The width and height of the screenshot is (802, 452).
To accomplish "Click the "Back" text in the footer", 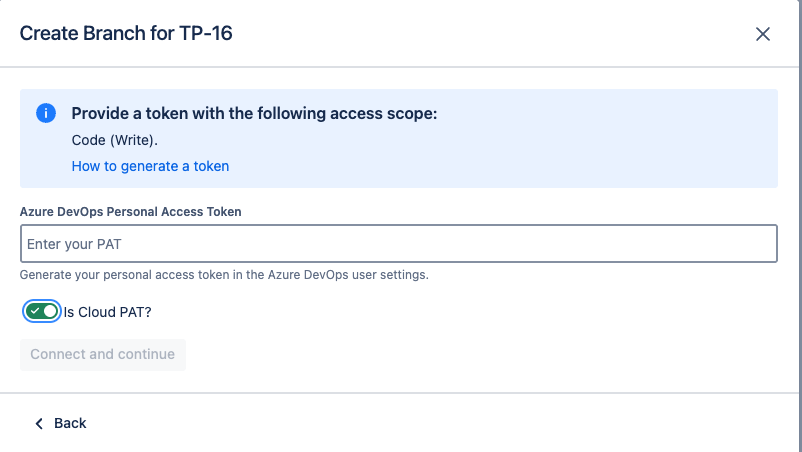I will tap(70, 423).
